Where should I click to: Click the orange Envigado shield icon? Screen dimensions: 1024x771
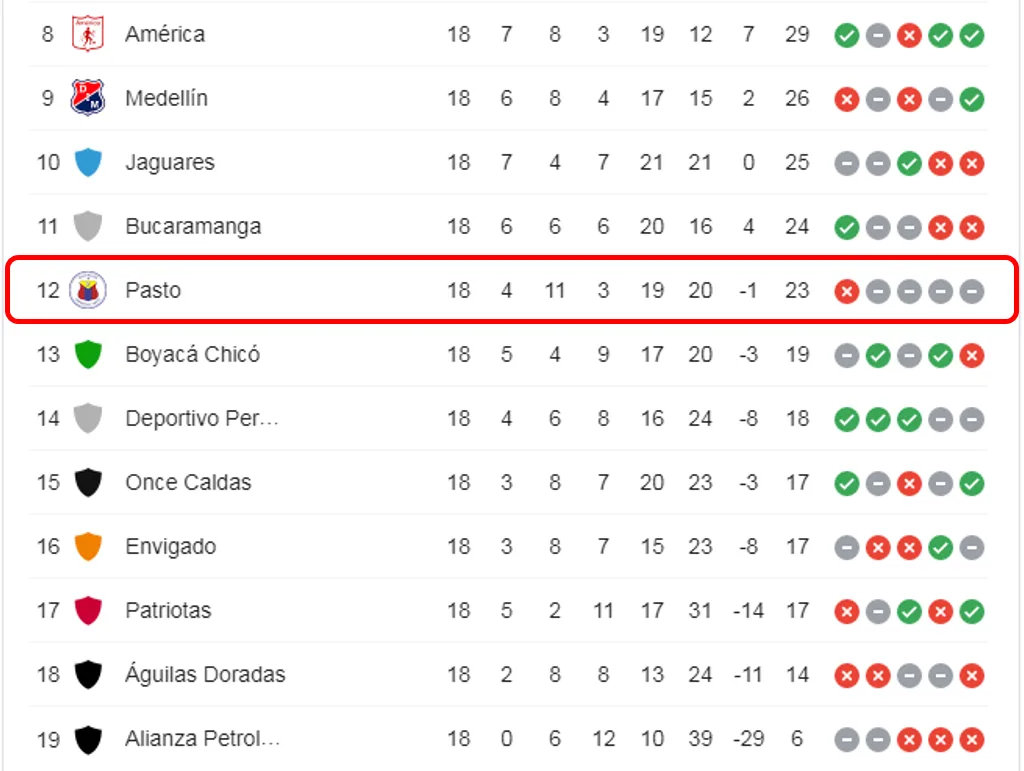88,546
